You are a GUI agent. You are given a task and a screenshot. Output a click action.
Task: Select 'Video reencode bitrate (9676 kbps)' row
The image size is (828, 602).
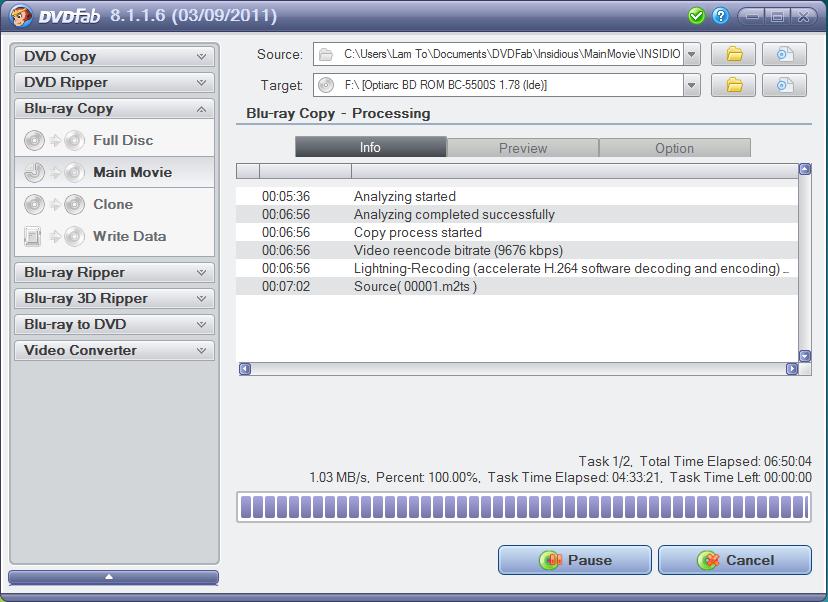click(x=517, y=250)
